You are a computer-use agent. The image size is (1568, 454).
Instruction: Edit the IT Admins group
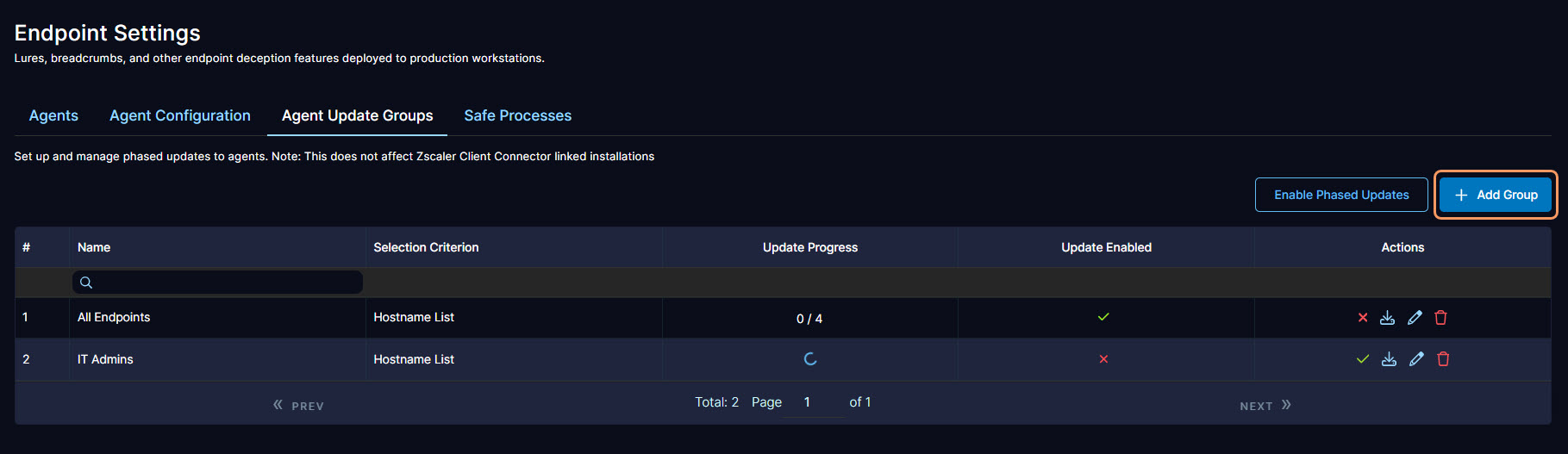tap(1416, 359)
